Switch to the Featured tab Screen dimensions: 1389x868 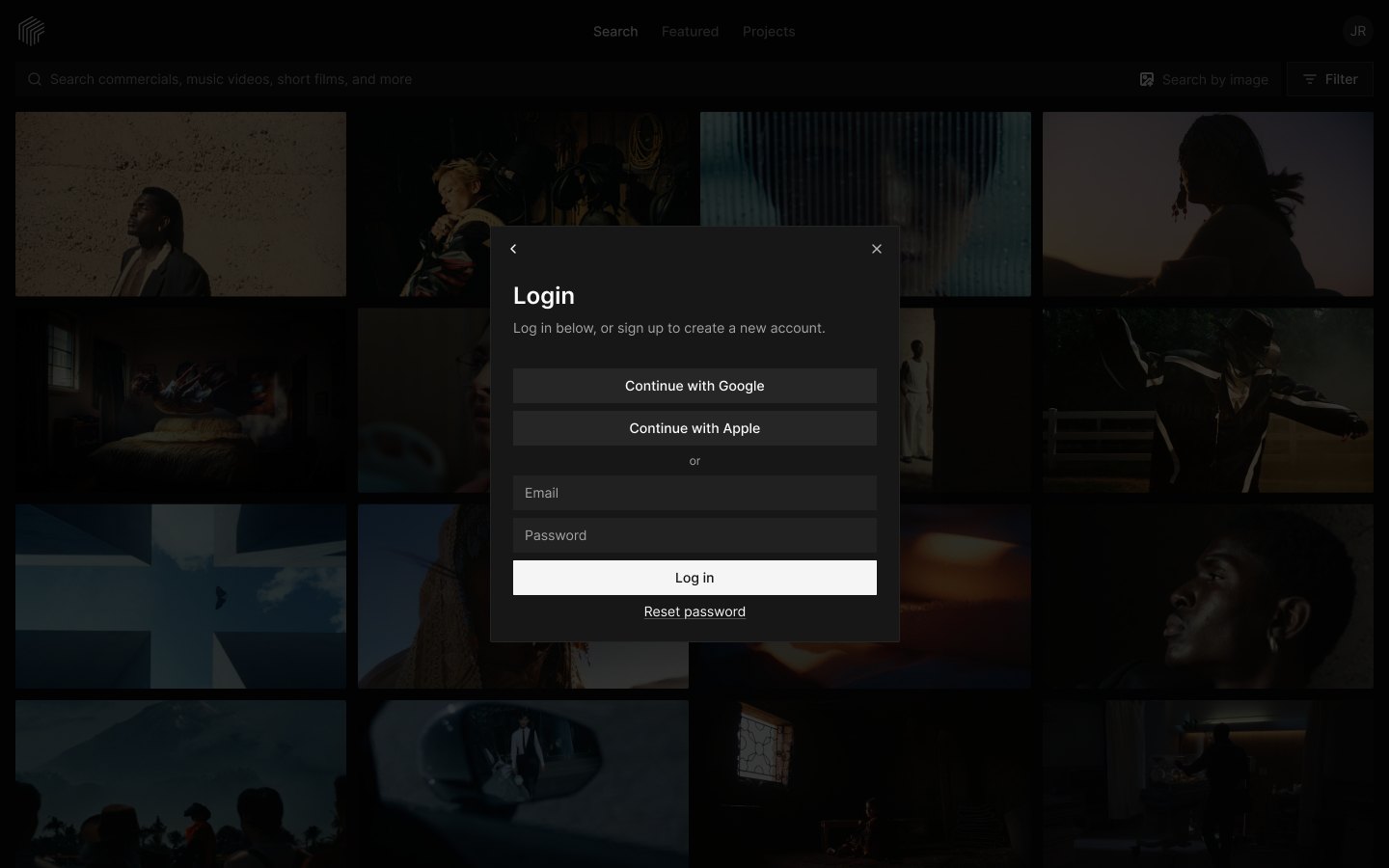click(690, 32)
